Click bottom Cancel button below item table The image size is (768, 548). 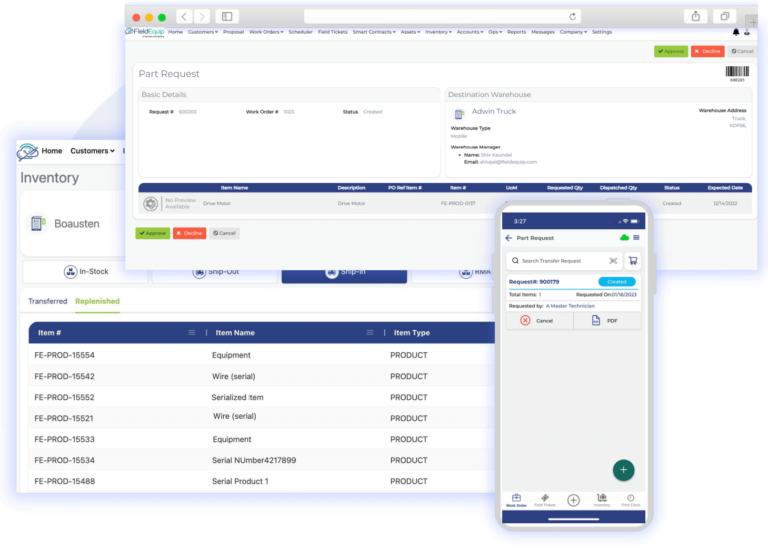coord(224,233)
